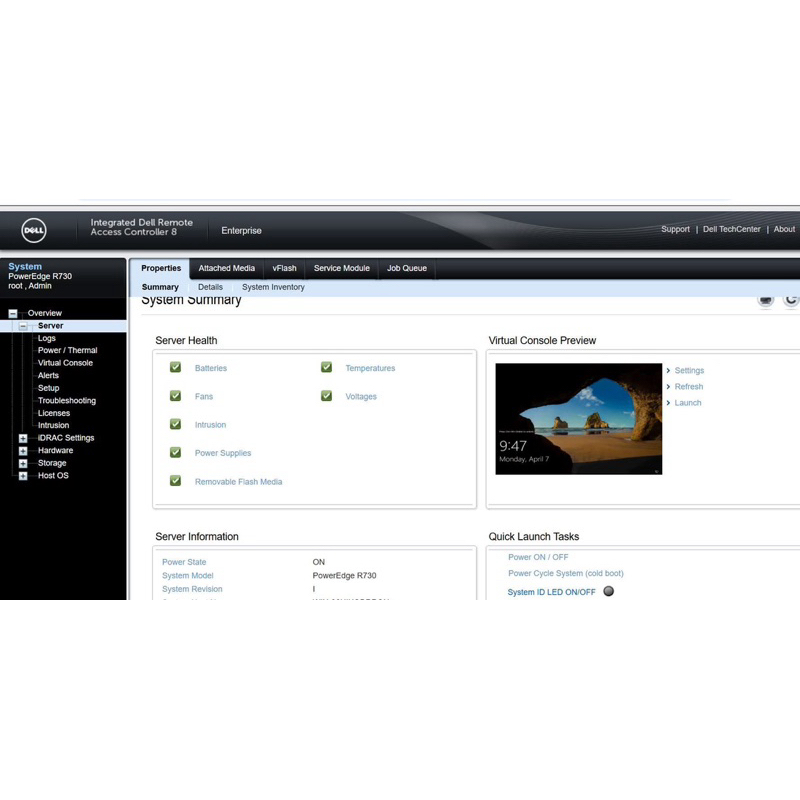Viewport: 800px width, 800px height.
Task: Click the green check icon beside Fans
Action: 175,396
